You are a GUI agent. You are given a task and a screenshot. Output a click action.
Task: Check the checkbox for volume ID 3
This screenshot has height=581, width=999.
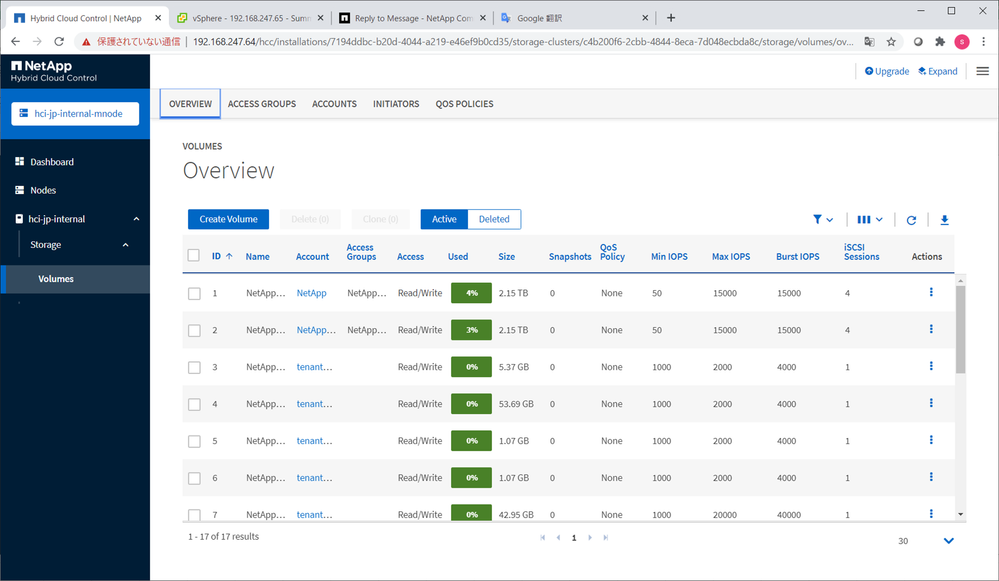click(195, 367)
